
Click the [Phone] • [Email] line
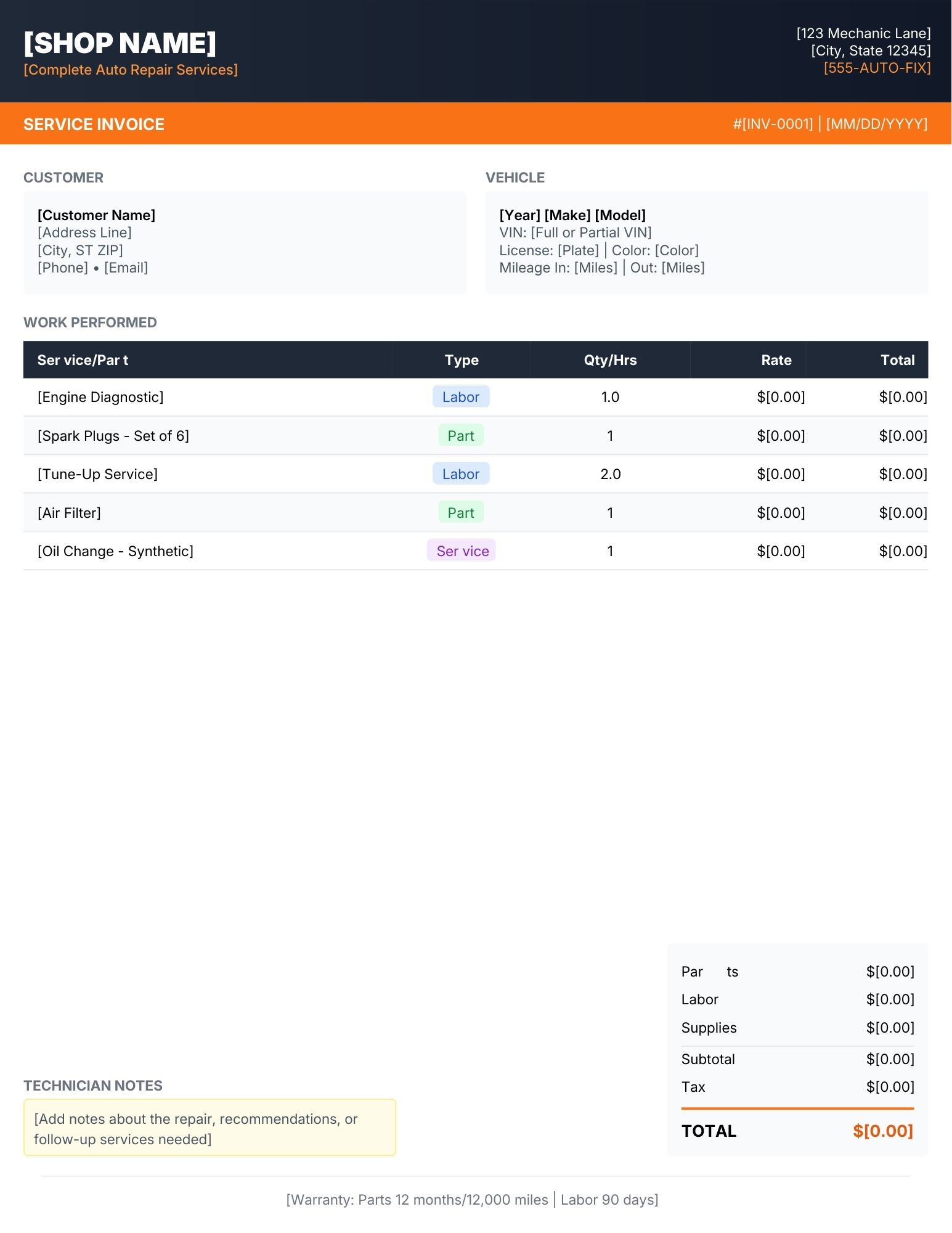coord(92,268)
